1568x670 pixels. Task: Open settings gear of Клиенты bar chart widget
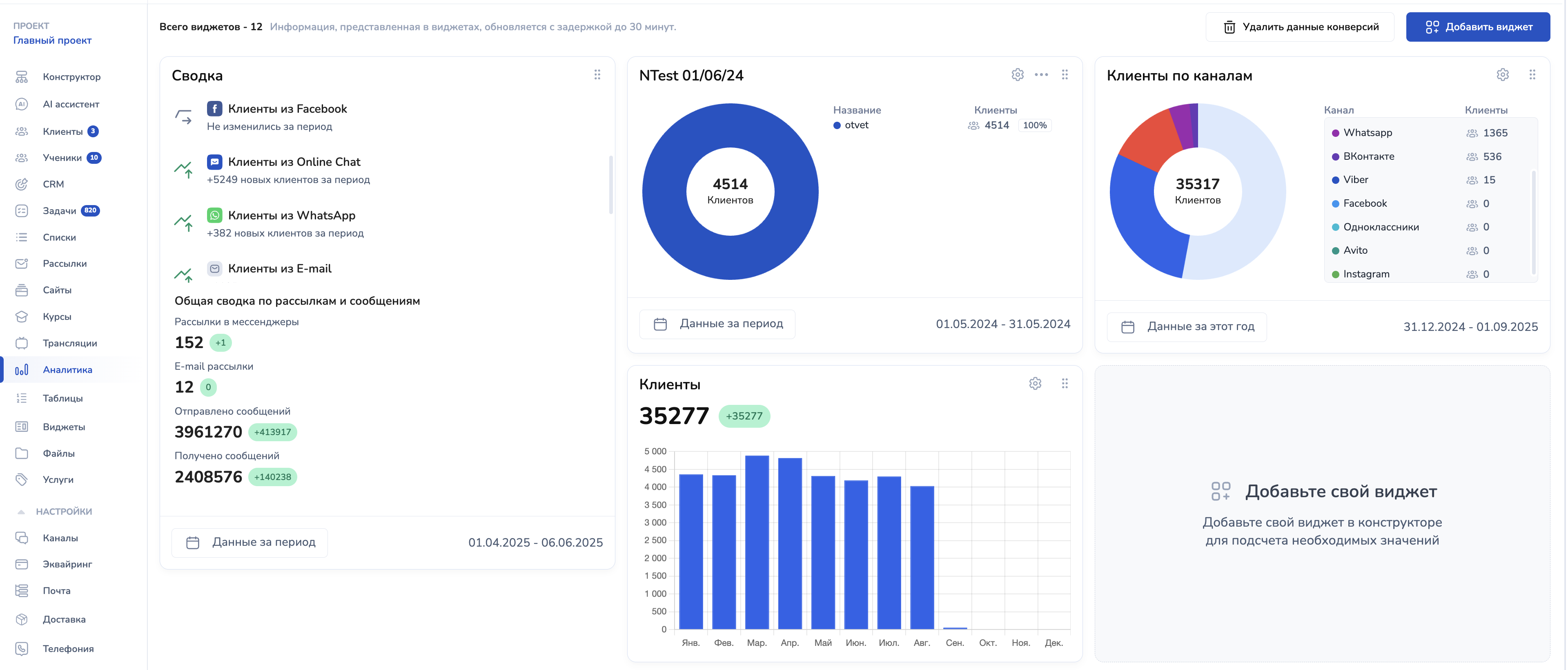click(x=1035, y=383)
